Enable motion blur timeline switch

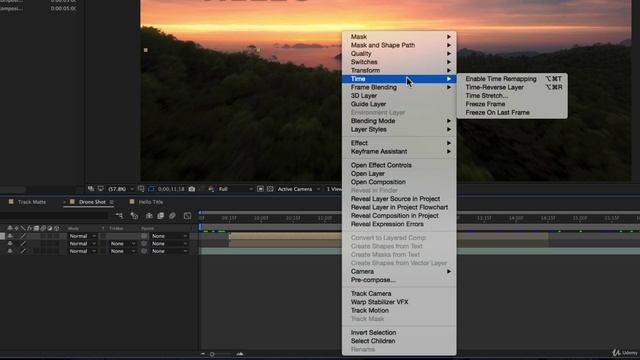click(172, 216)
